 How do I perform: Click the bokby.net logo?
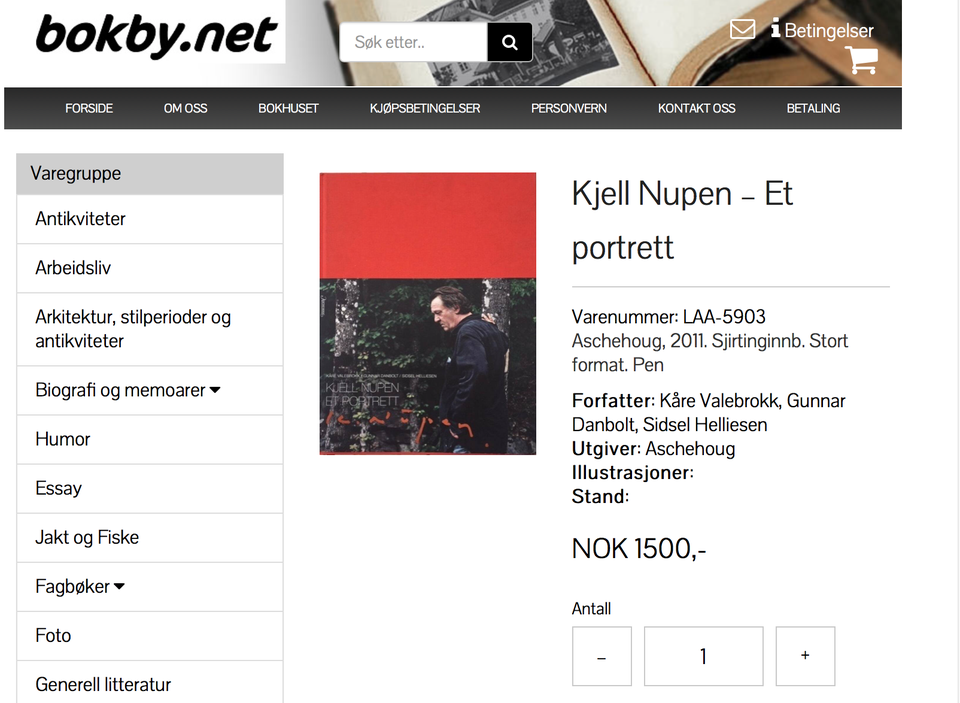(x=157, y=34)
